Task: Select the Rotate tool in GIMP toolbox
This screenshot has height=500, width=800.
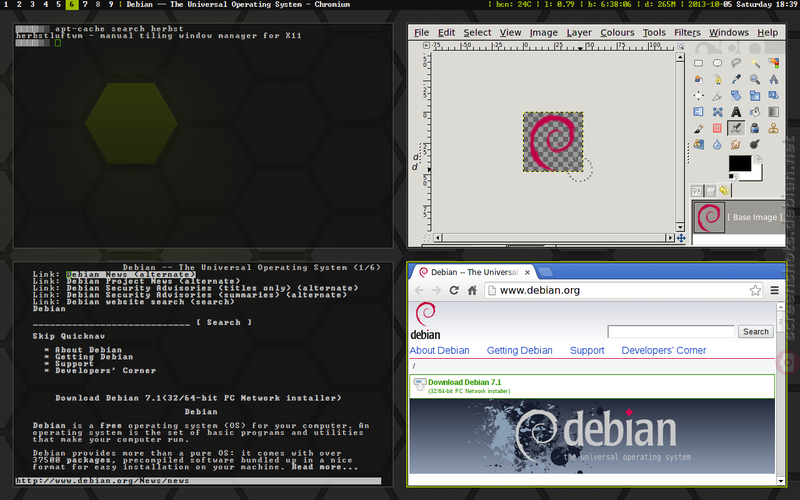Action: coord(736,95)
